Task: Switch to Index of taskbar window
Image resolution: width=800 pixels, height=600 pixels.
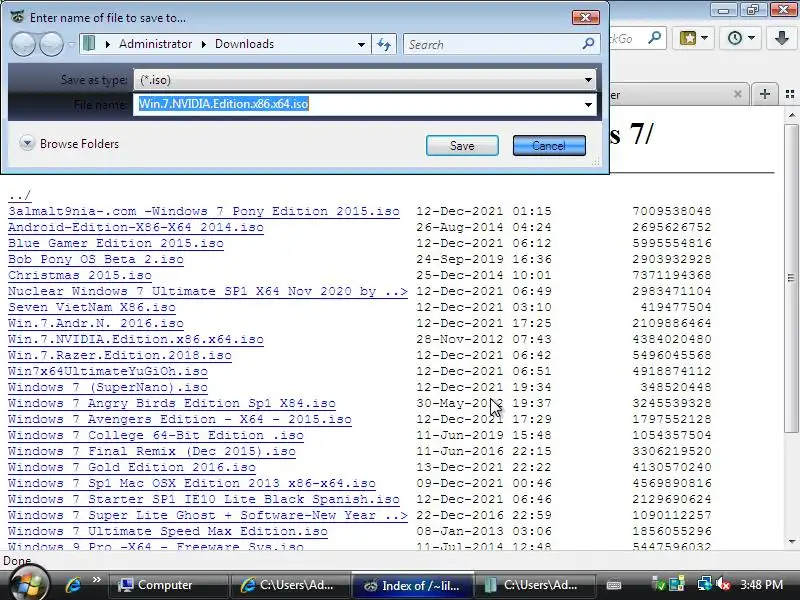Action: tap(412, 585)
